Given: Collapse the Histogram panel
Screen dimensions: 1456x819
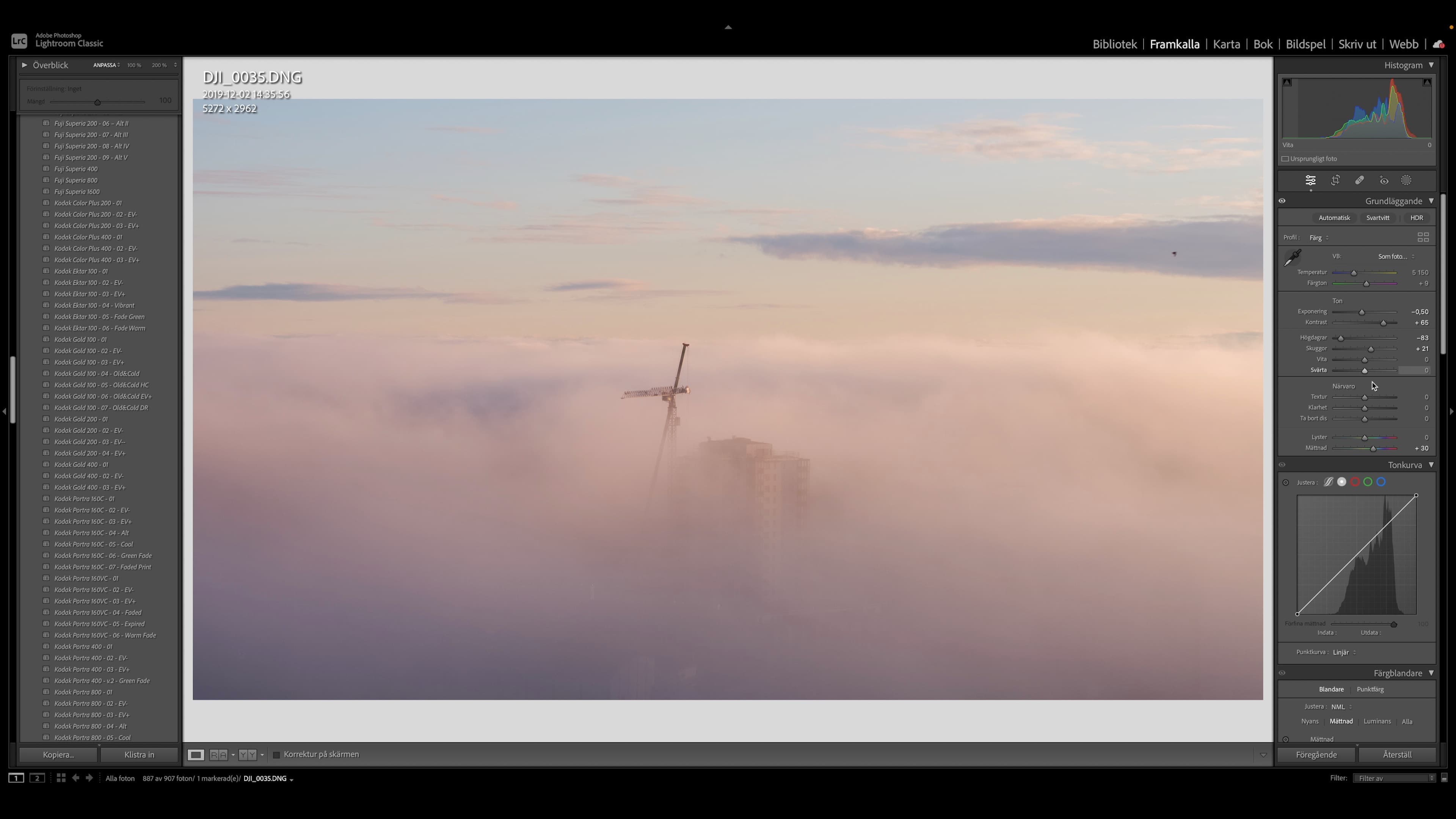Looking at the screenshot, I should 1432,65.
